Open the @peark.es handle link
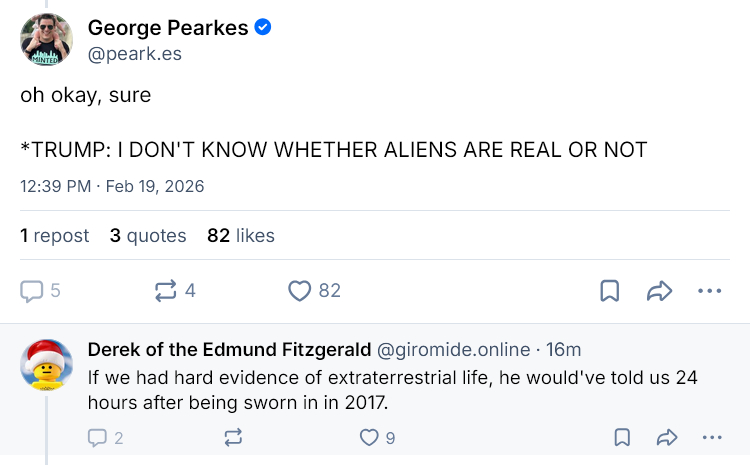Screen dimensions: 750x466 135,54
